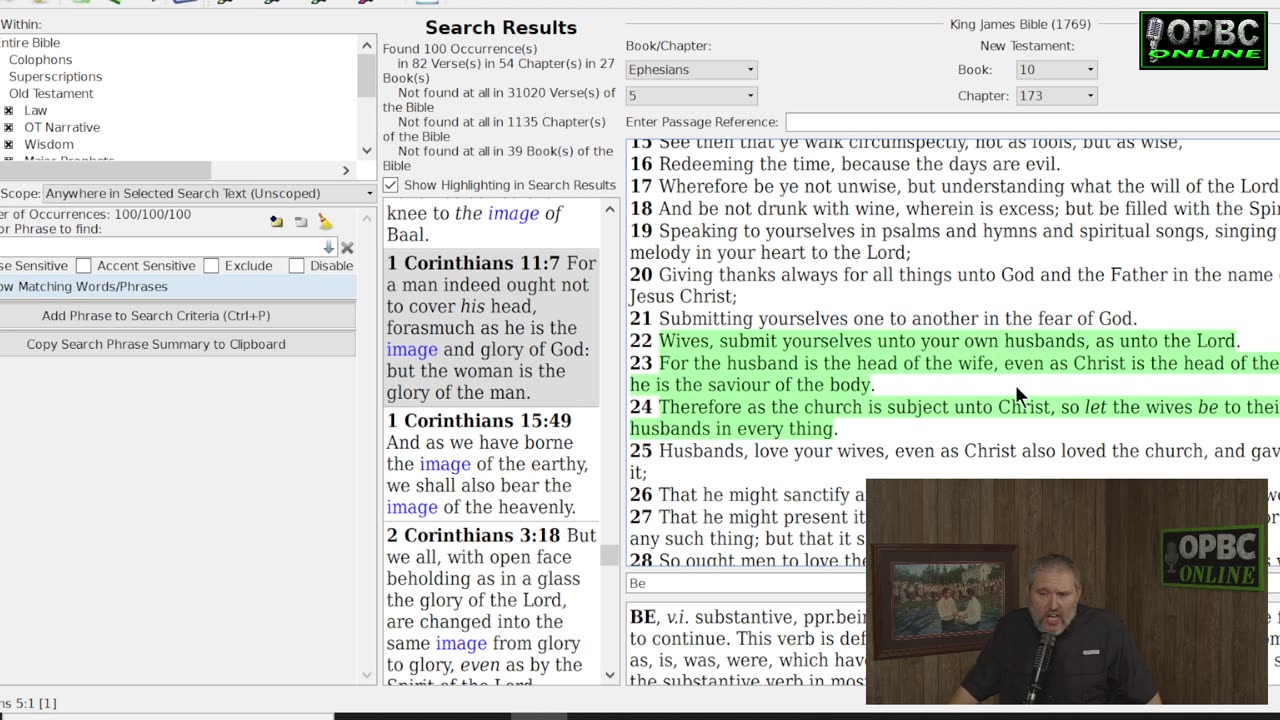The width and height of the screenshot is (1280, 720).
Task: Click verse 21 Submitting yourselves
Action: pos(883,319)
